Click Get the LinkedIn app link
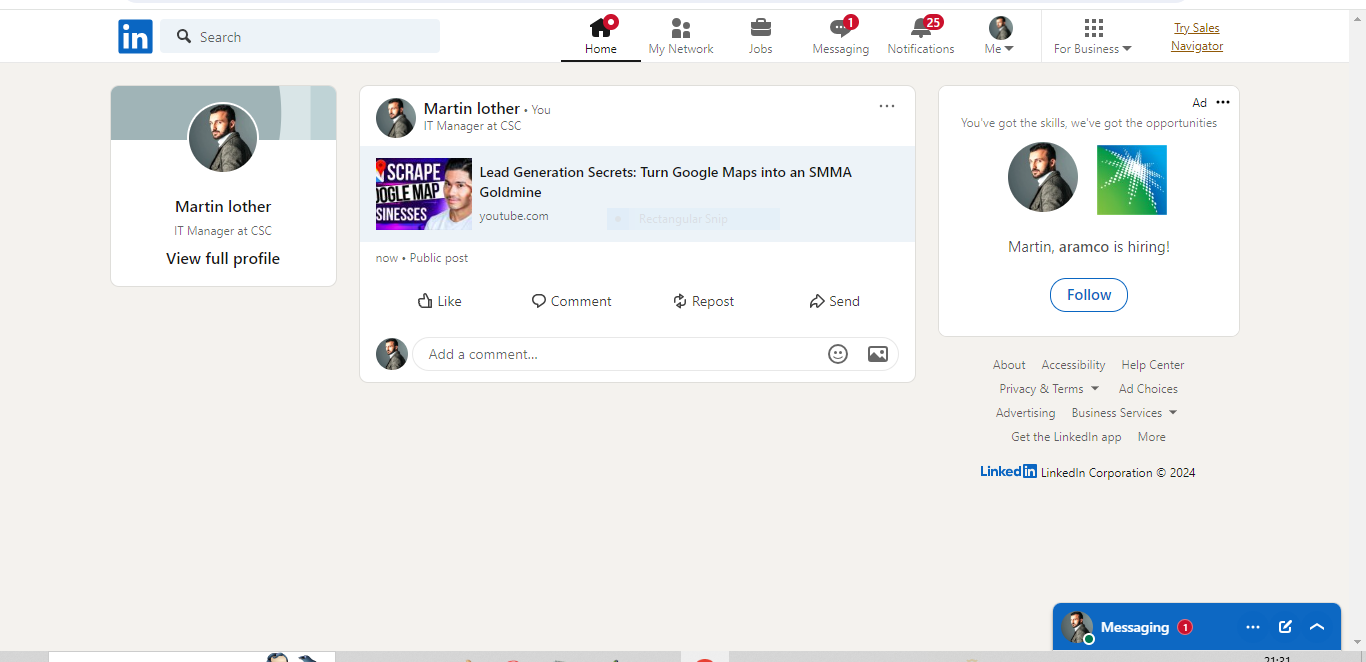Image resolution: width=1366 pixels, height=662 pixels. (1066, 437)
